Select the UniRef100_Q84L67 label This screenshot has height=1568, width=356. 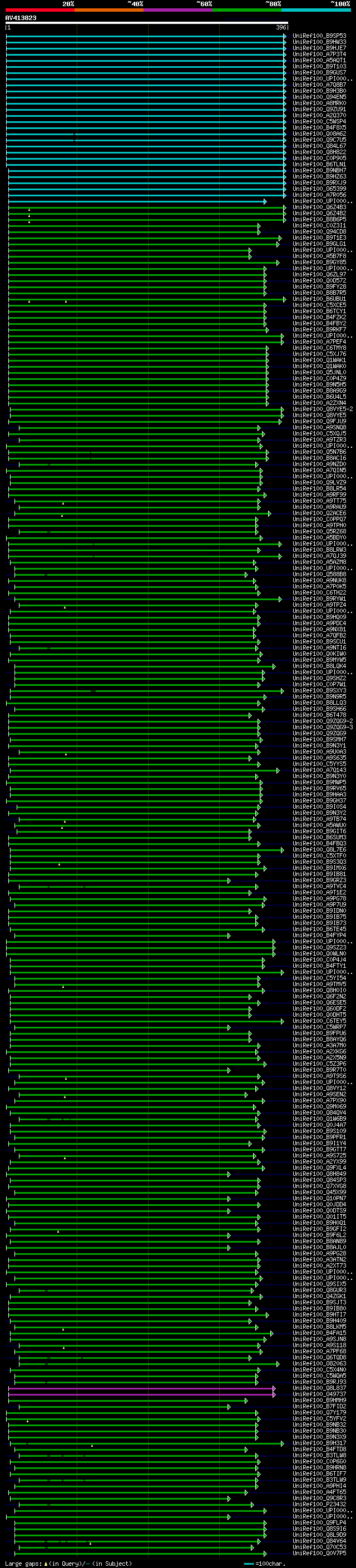point(319,146)
